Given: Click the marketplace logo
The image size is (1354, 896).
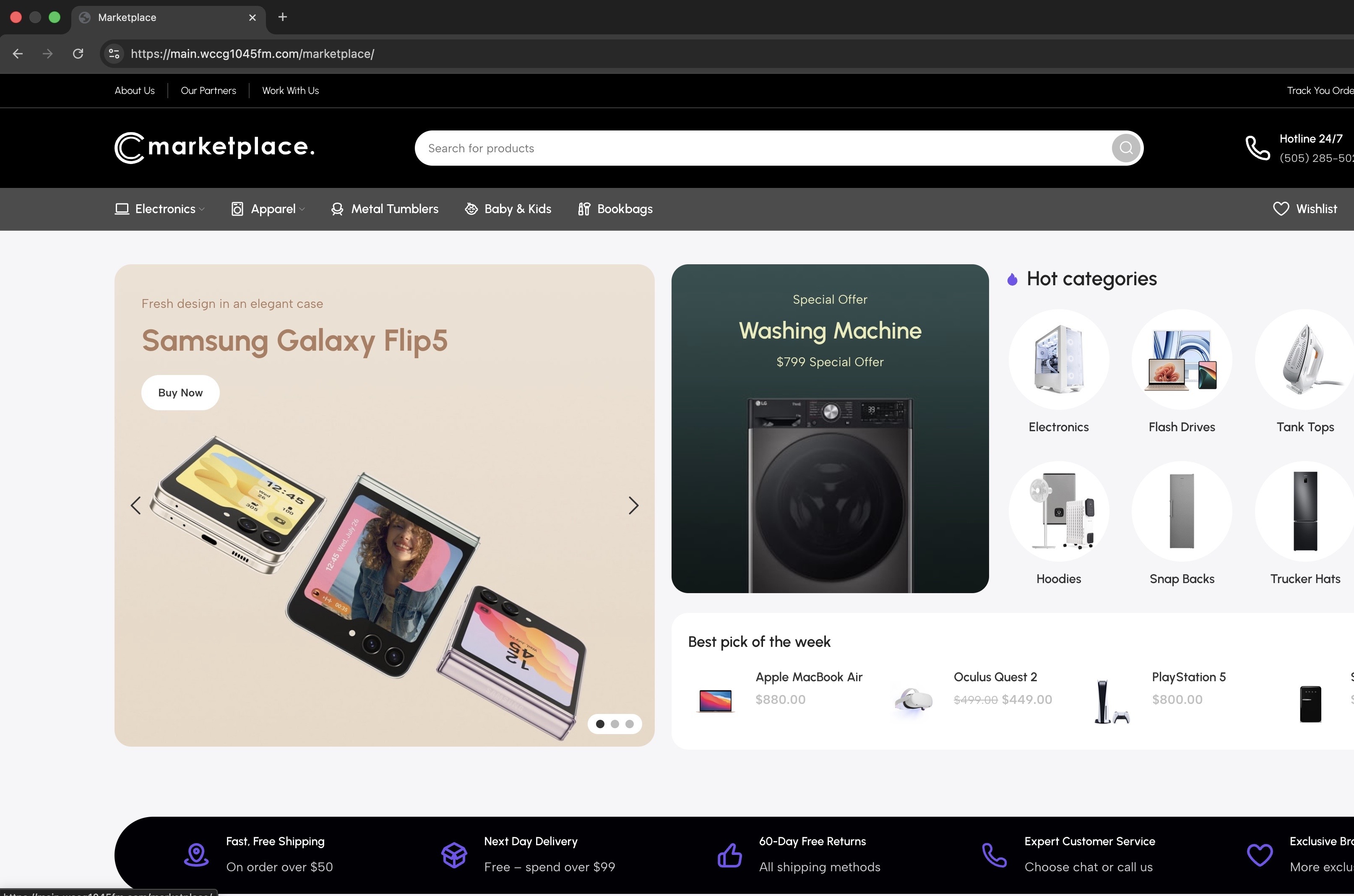Looking at the screenshot, I should coord(214,147).
